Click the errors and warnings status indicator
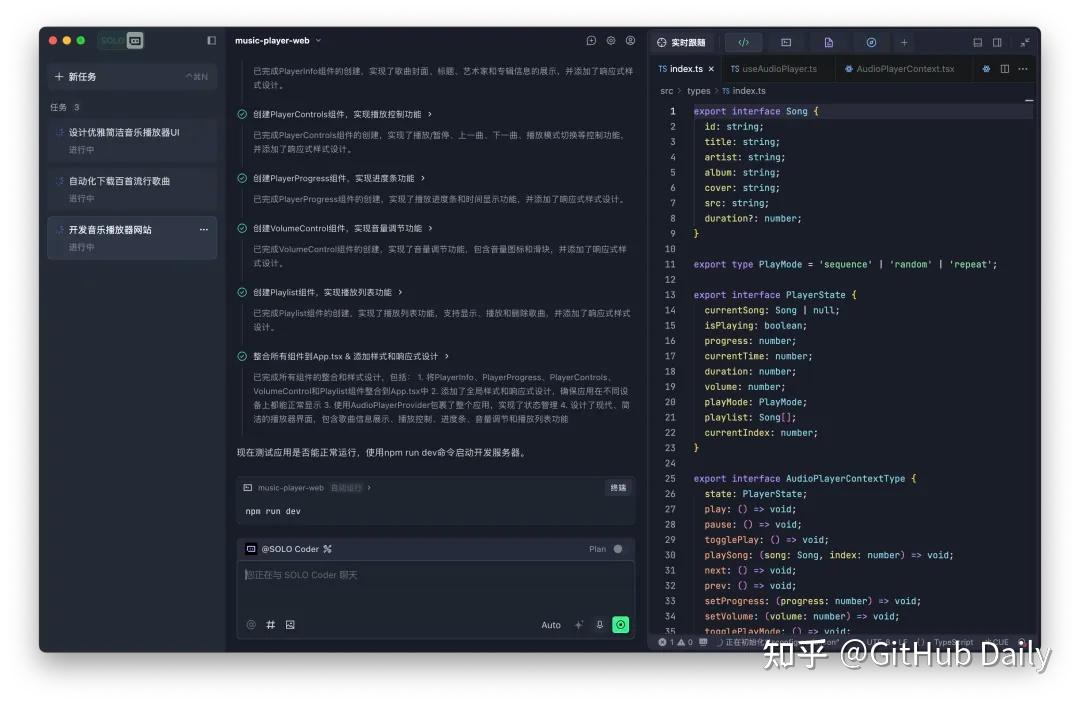 click(x=675, y=642)
